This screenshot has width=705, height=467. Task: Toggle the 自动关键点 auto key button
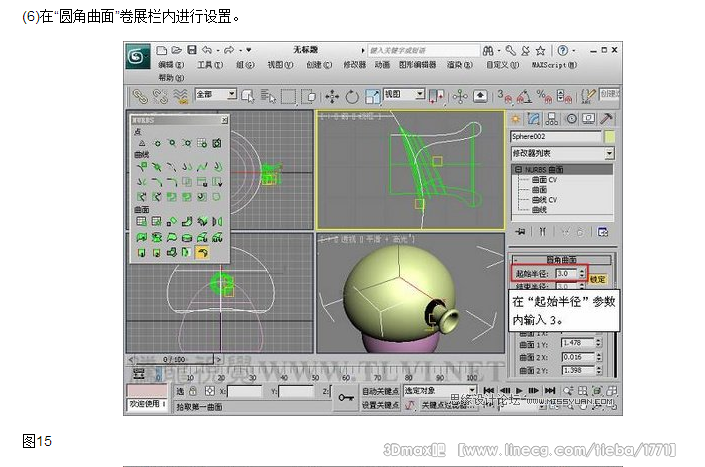pos(380,391)
